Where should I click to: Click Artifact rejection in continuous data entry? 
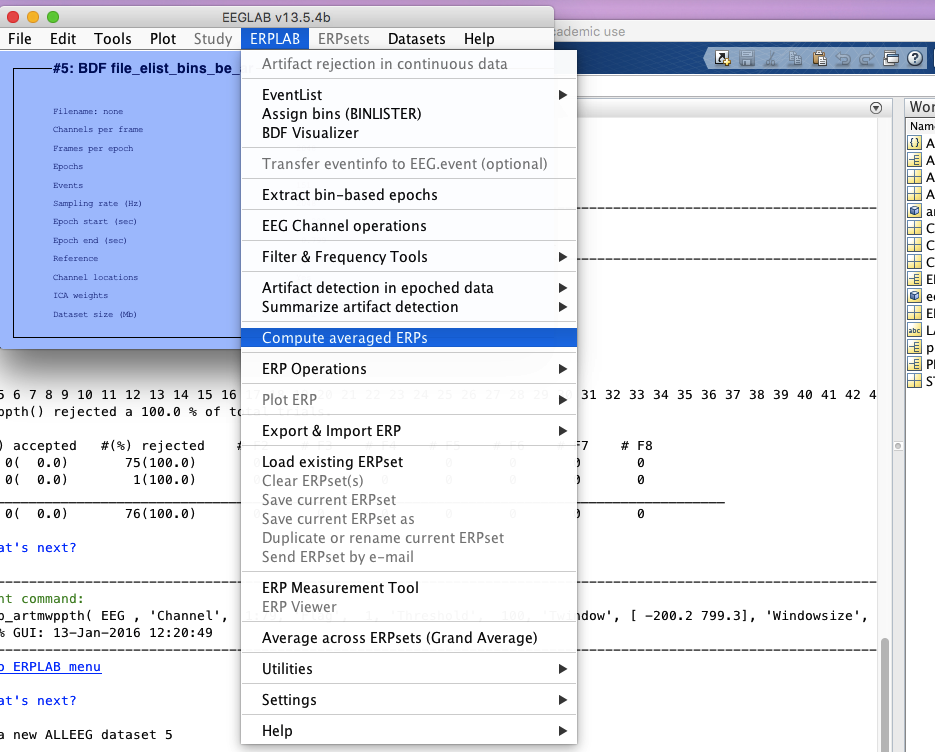409,64
